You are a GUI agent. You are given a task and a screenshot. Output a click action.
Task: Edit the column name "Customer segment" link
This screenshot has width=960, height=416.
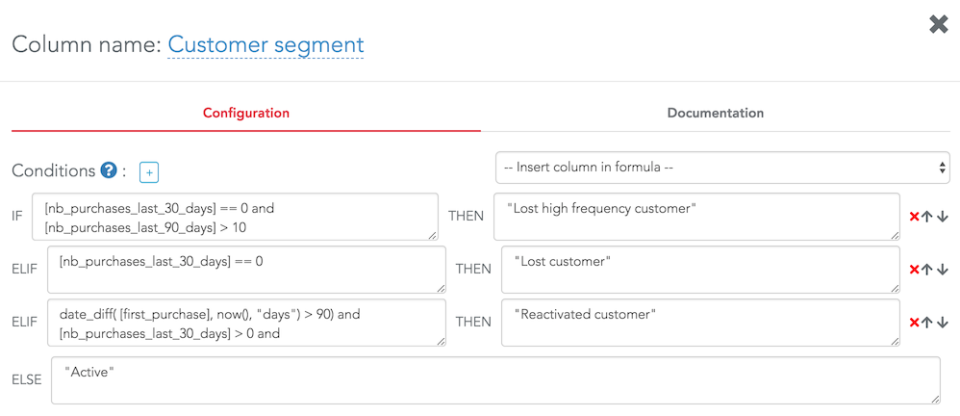[x=265, y=45]
